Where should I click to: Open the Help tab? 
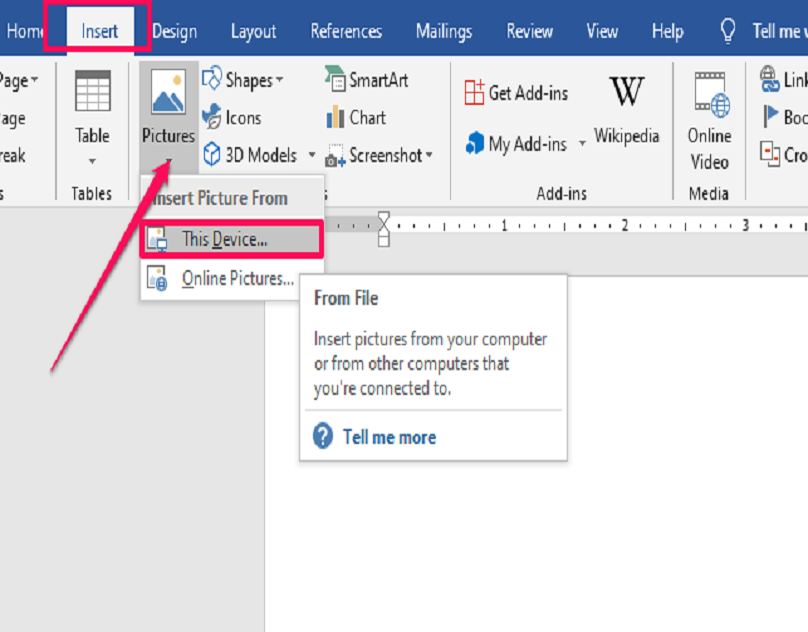tap(667, 31)
